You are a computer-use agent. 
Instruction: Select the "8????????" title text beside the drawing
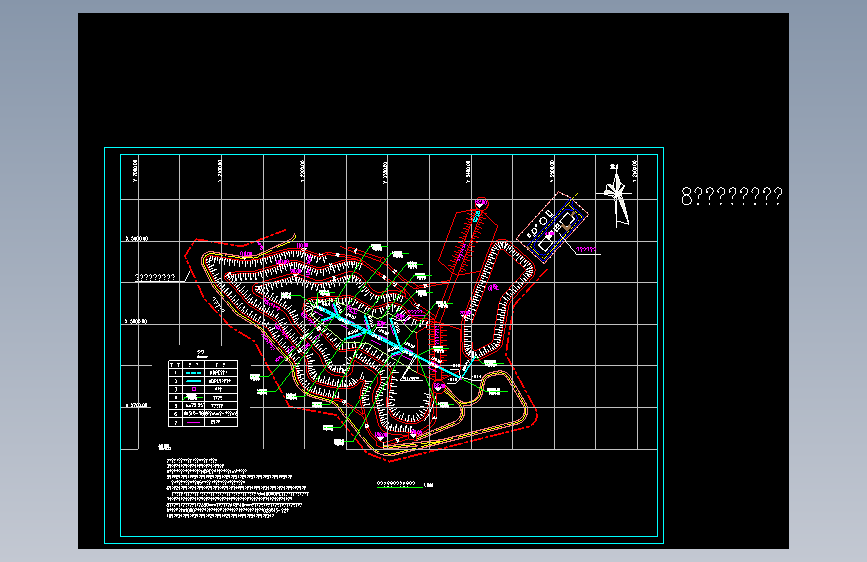click(732, 196)
